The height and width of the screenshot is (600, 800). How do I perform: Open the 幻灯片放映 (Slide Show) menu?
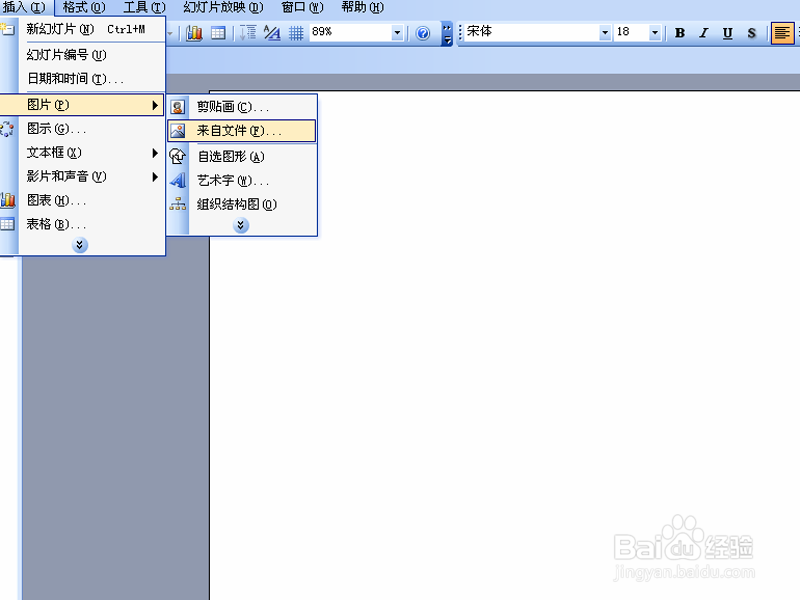click(x=223, y=7)
